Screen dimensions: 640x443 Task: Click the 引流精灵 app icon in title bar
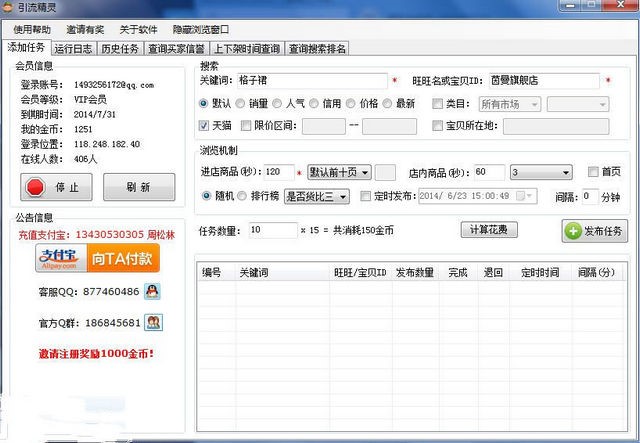pyautogui.click(x=8, y=7)
